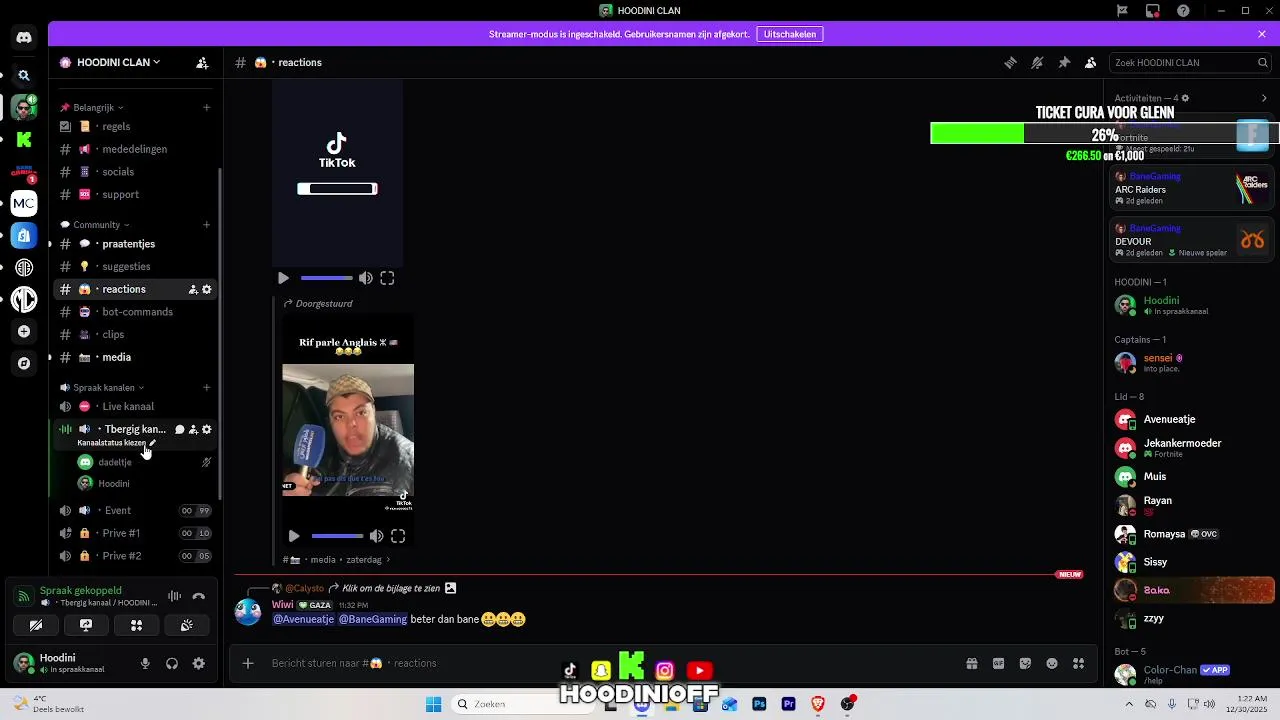Toggle noise suppression waveform icon
Image resolution: width=1280 pixels, height=720 pixels.
tap(175, 596)
